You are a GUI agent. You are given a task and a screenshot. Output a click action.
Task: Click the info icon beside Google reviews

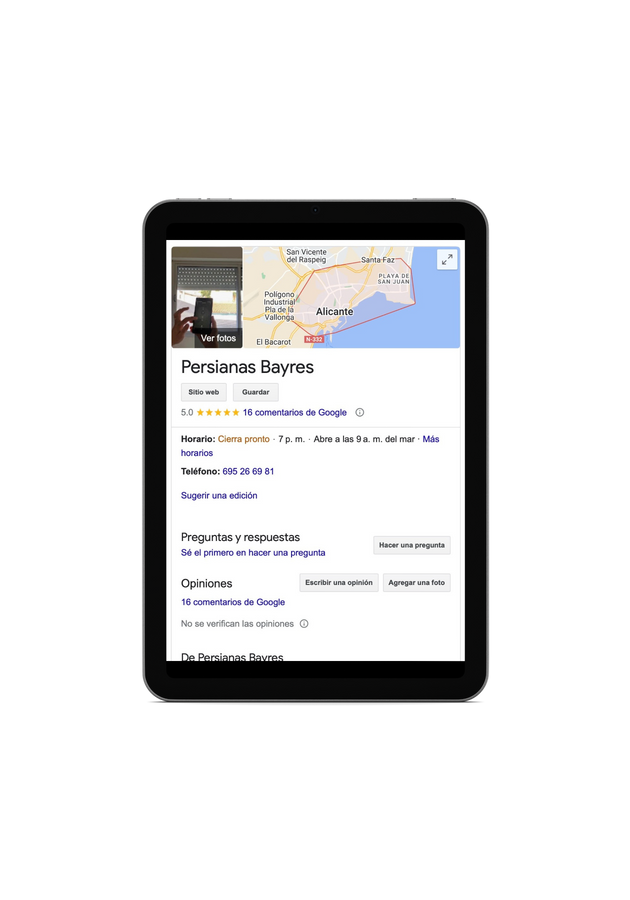tap(360, 412)
